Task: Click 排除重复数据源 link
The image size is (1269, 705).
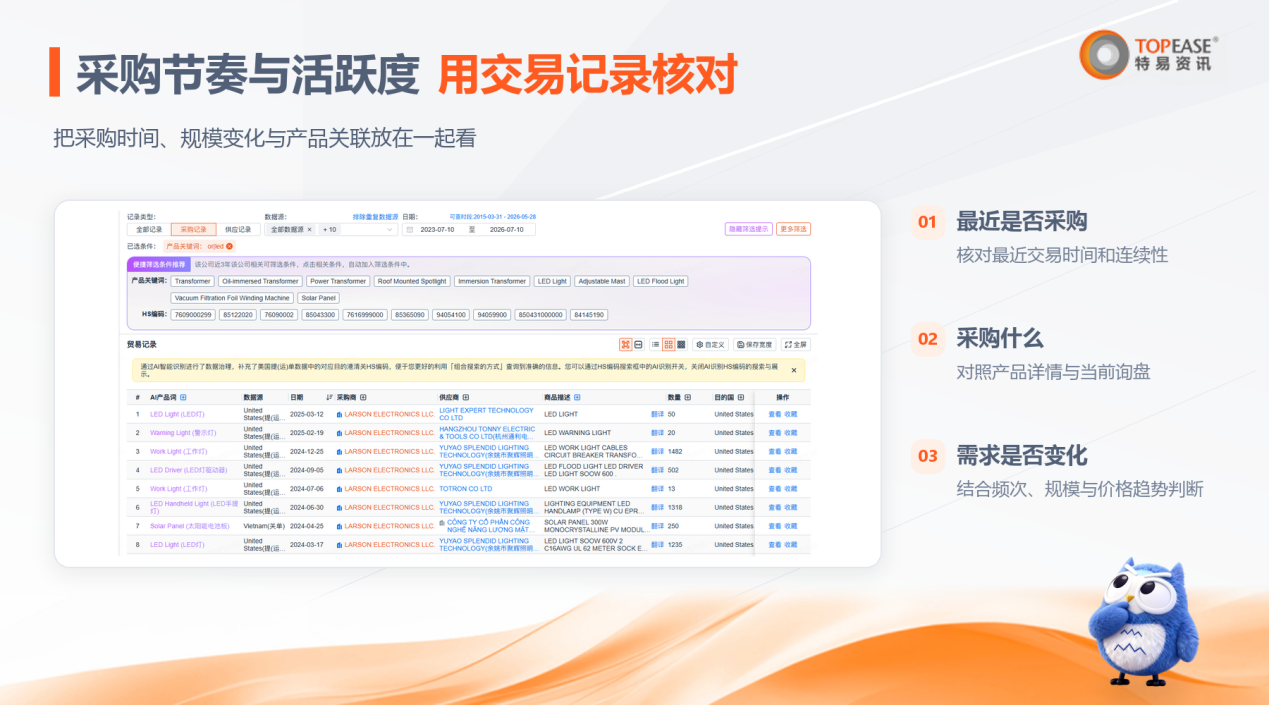Action: (375, 216)
